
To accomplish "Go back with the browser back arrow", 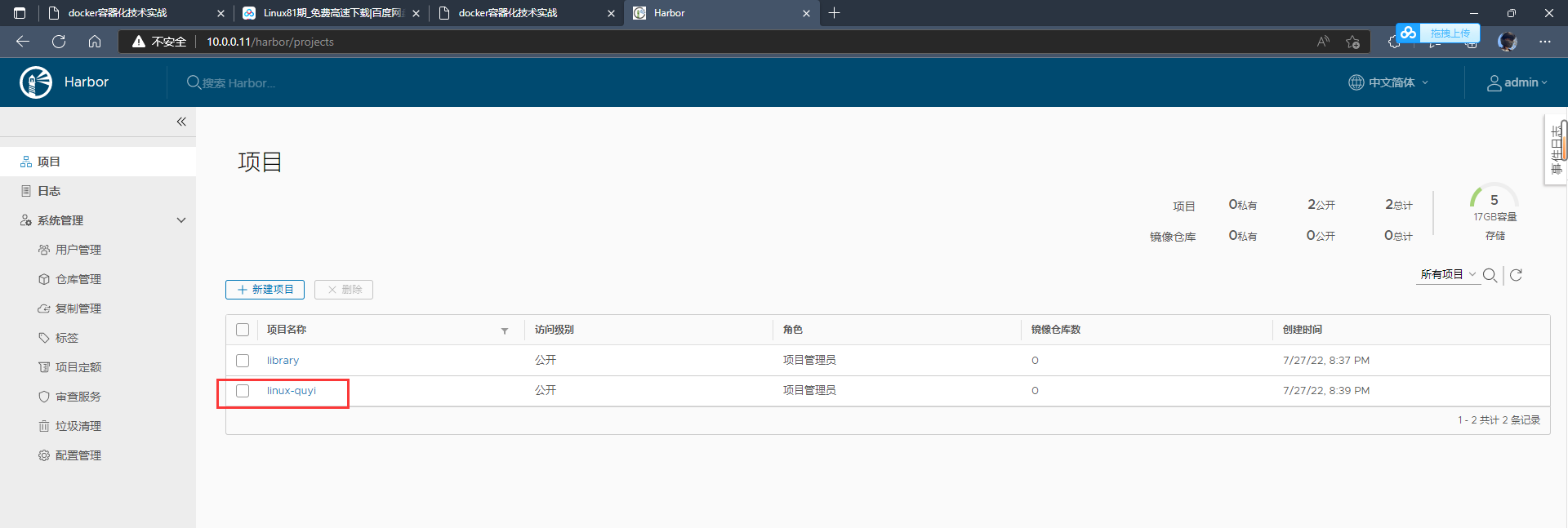I will [x=23, y=42].
